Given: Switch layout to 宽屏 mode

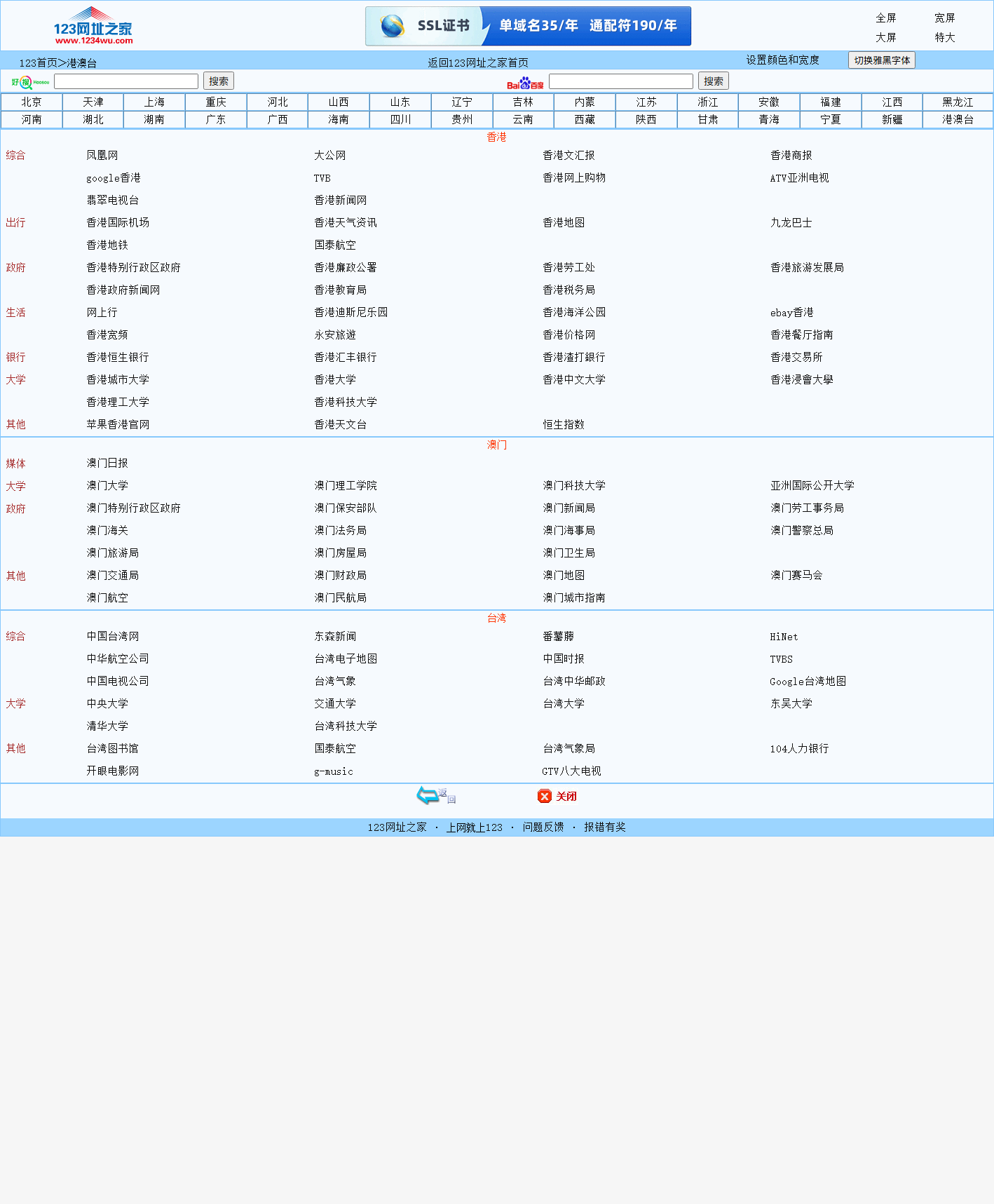Looking at the screenshot, I should 944,18.
